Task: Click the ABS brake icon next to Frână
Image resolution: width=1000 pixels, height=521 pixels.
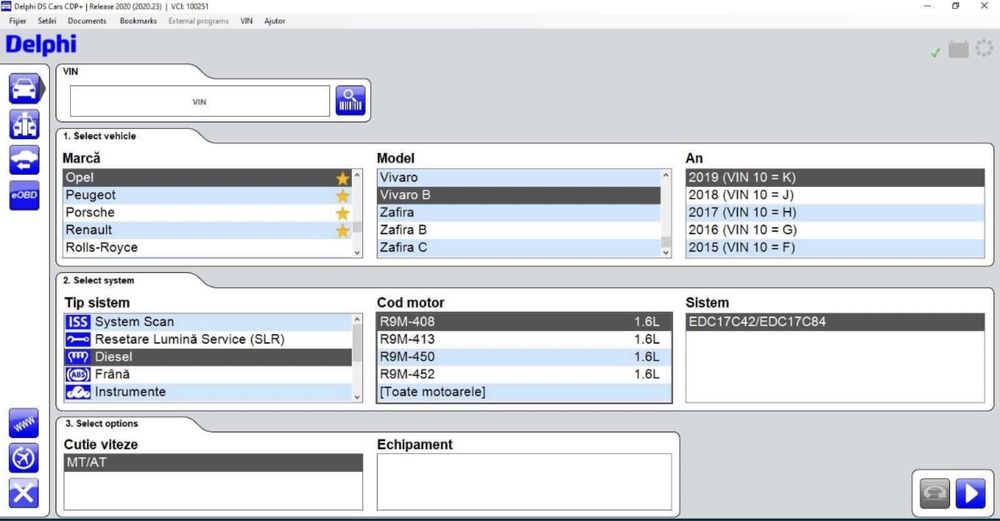Action: (x=78, y=374)
